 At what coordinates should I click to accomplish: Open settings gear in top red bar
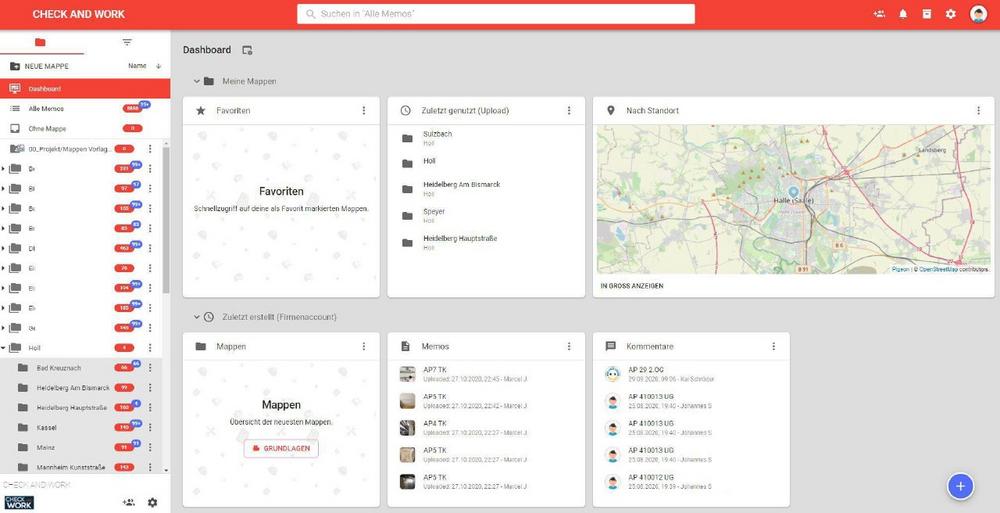point(951,14)
